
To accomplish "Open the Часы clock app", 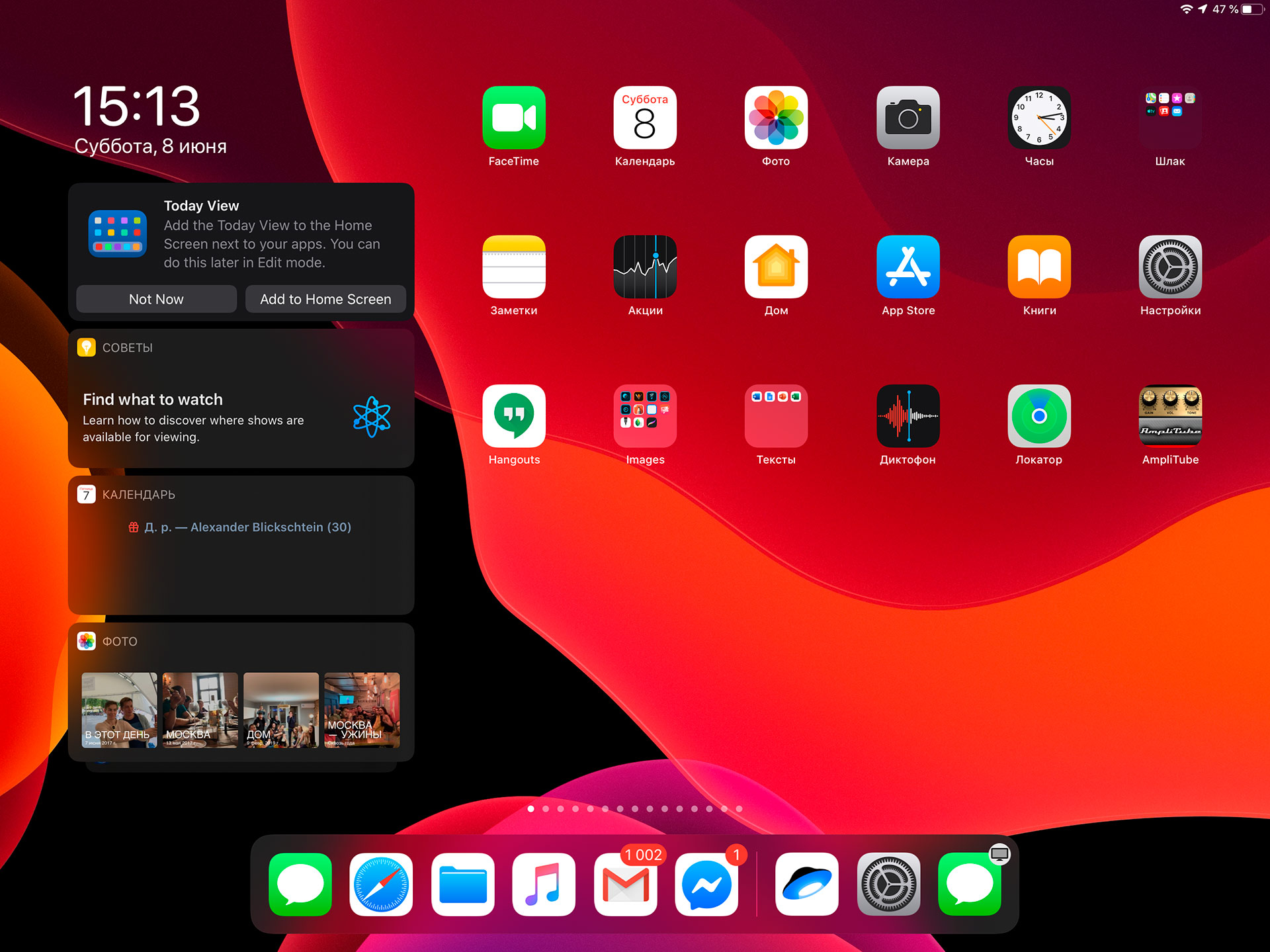I will pos(1039,118).
